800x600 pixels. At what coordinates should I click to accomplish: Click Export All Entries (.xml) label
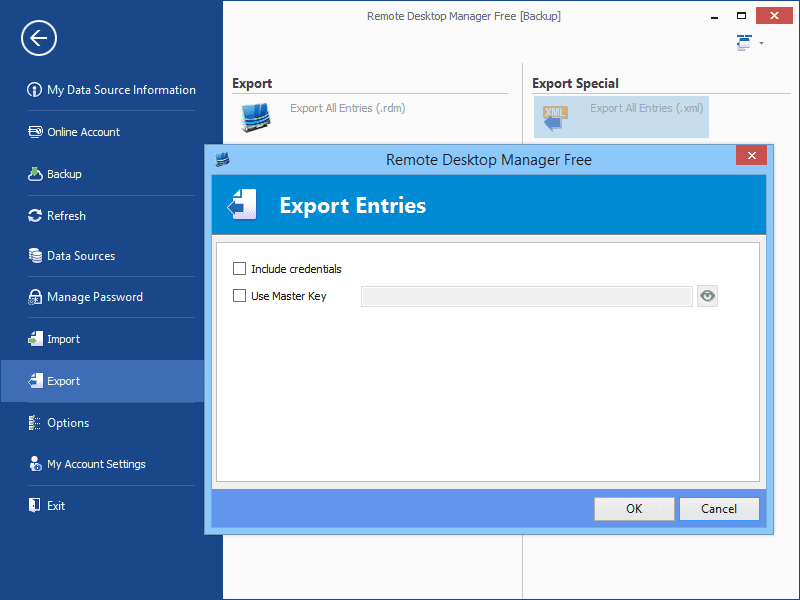[647, 108]
